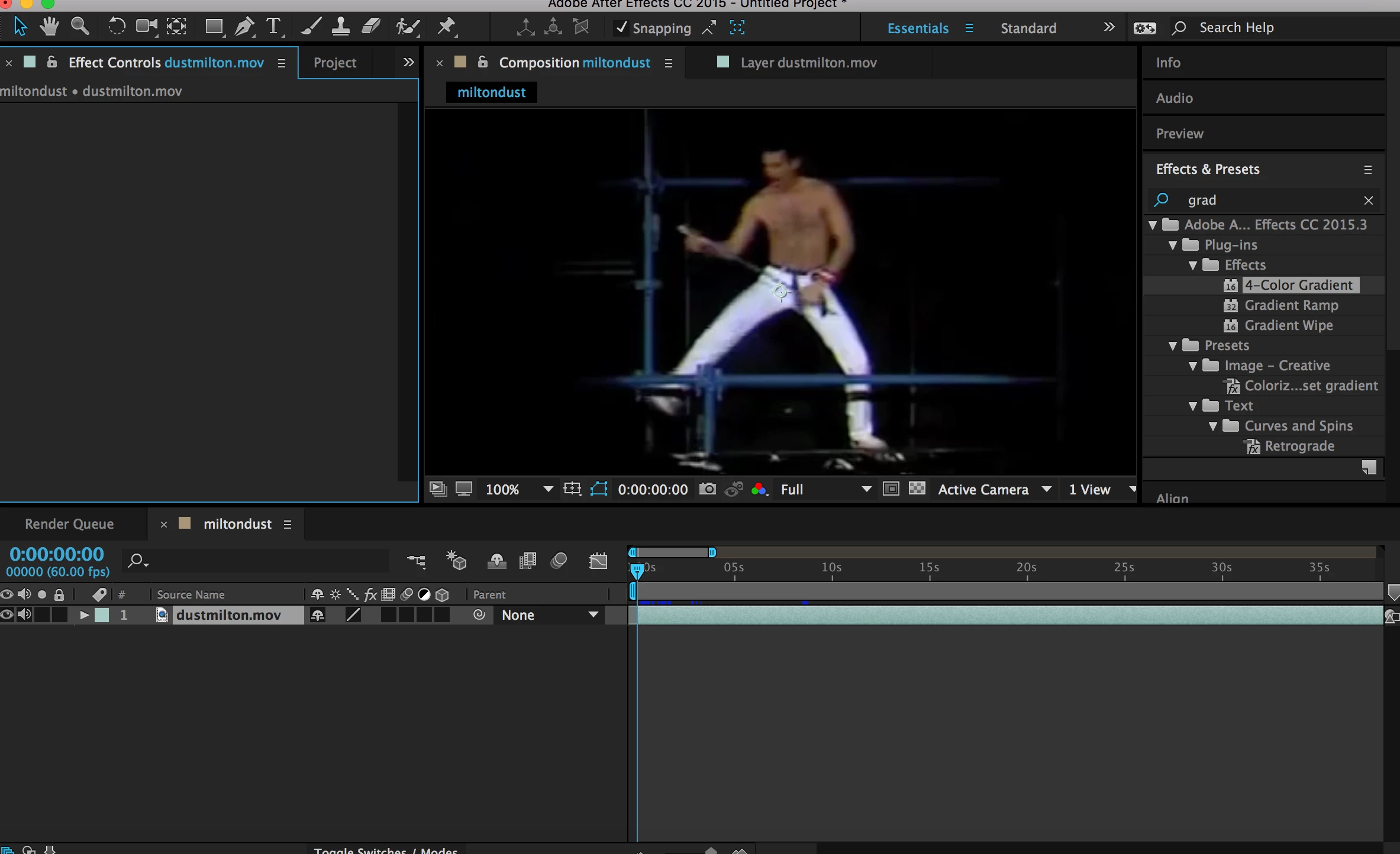Viewport: 1400px width, 854px height.
Task: Open the Render Queue tab
Action: (69, 524)
